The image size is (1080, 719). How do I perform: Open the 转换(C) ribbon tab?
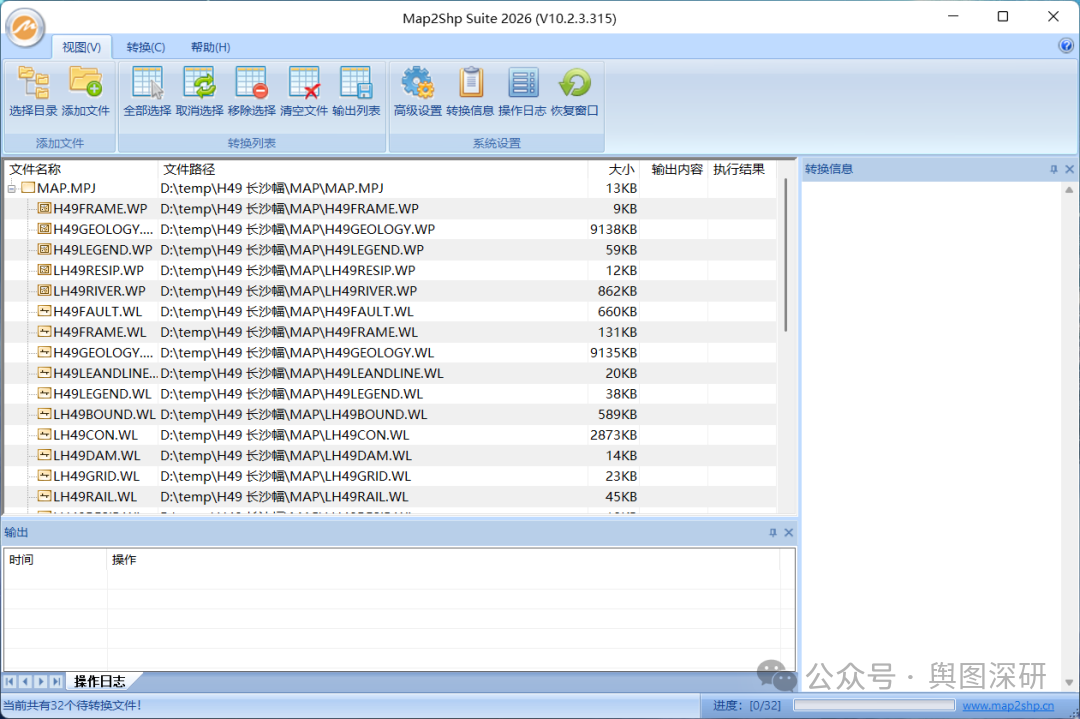(145, 47)
